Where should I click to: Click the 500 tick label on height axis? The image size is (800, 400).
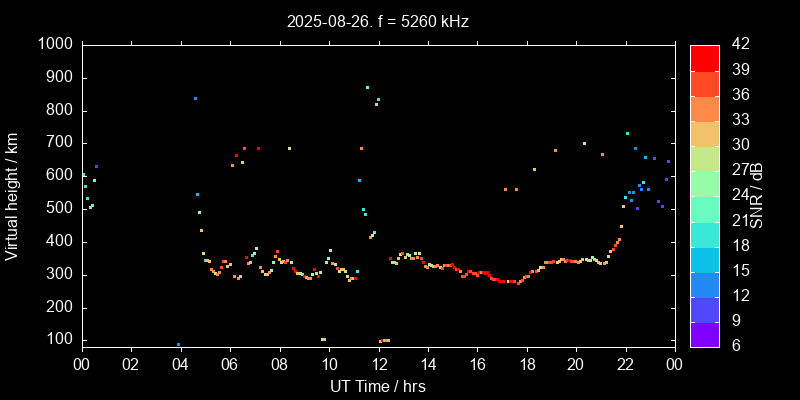(x=58, y=208)
